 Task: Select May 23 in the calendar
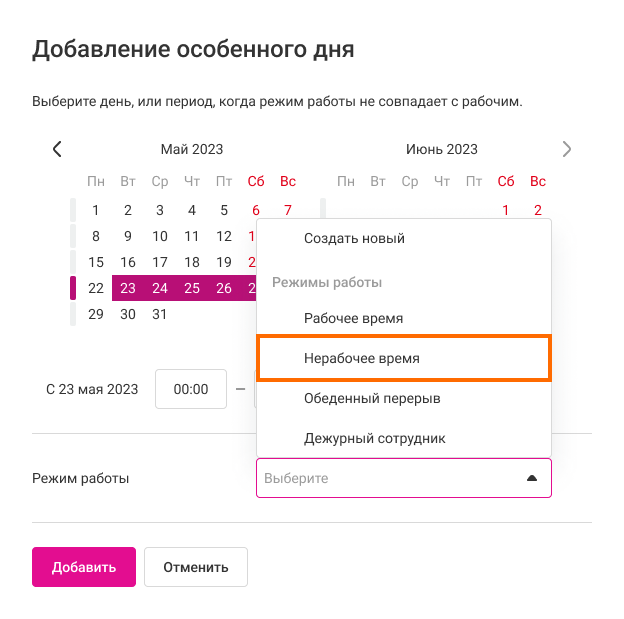coord(128,288)
